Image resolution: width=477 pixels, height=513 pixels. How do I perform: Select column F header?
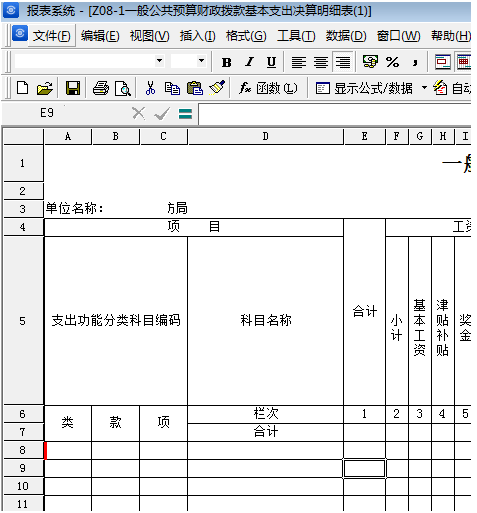click(x=397, y=137)
